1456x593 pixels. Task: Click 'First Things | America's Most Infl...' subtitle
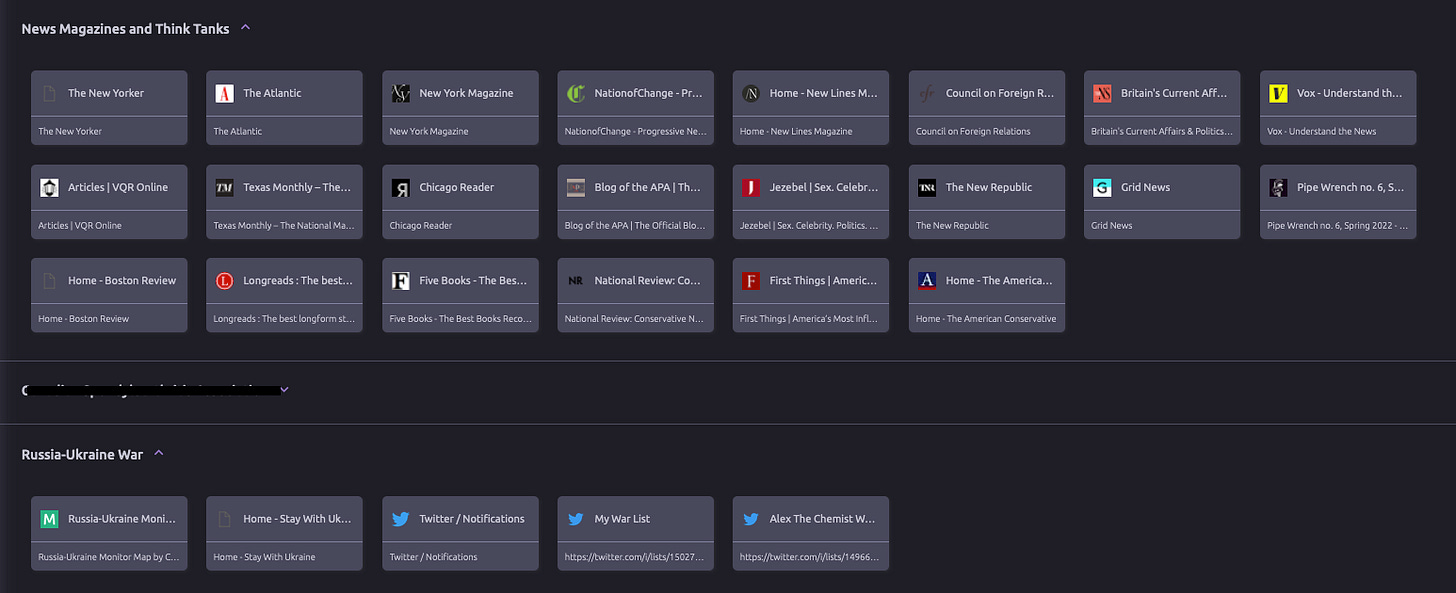pyautogui.click(x=810, y=319)
